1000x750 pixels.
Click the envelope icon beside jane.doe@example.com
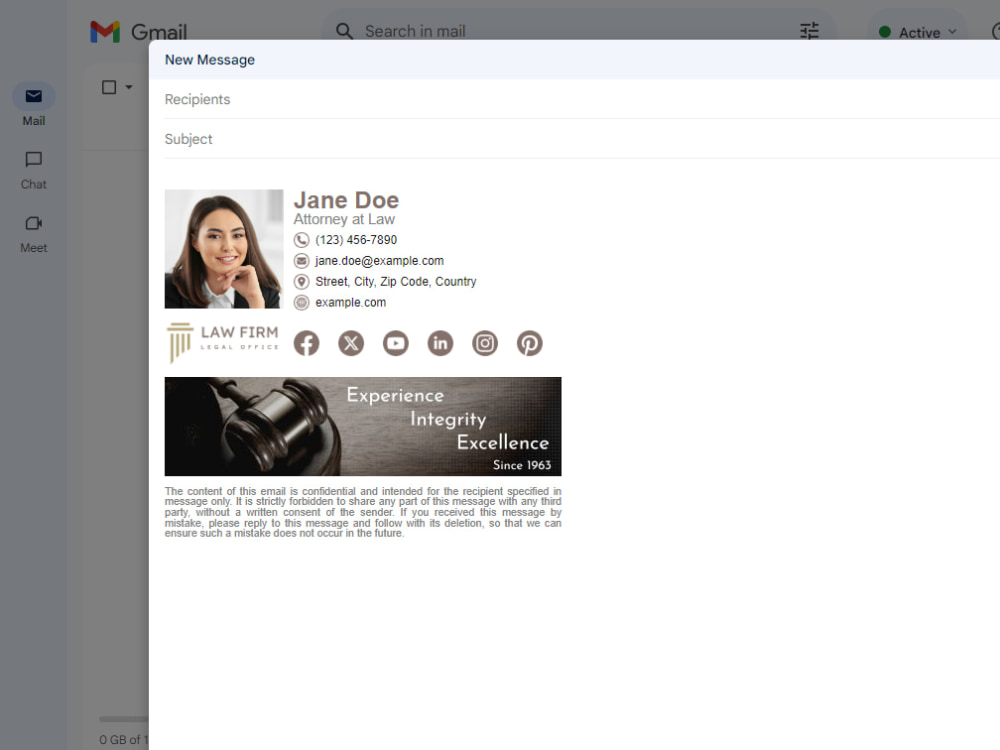point(302,261)
